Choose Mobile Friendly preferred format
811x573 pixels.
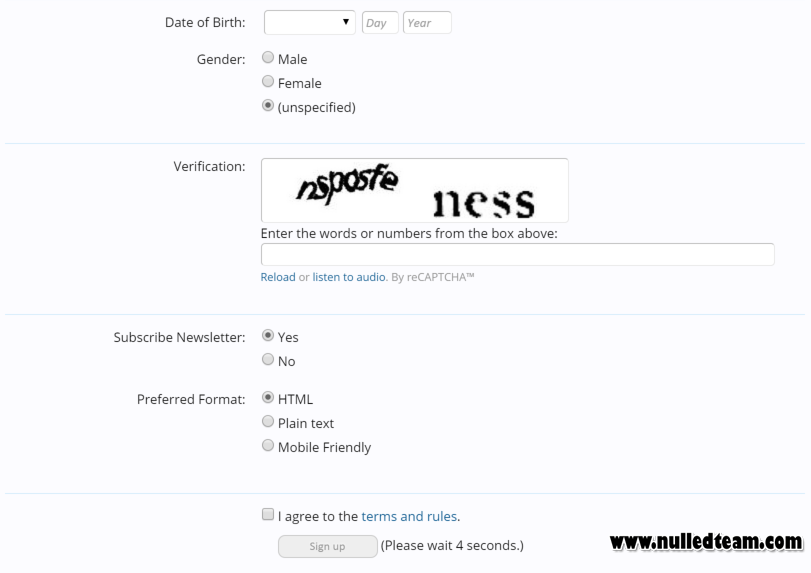point(267,445)
